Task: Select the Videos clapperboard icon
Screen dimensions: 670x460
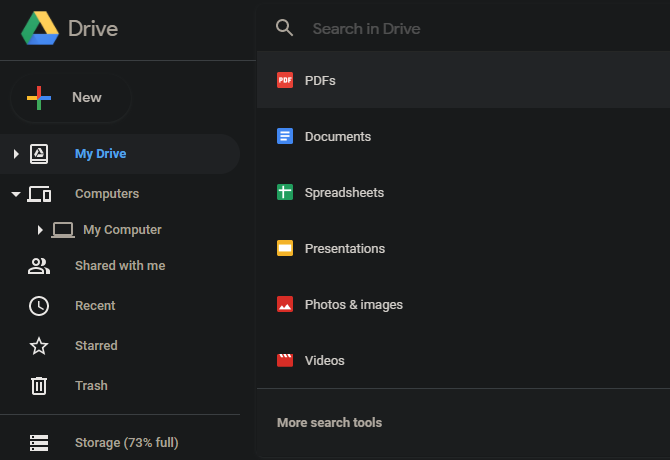Action: tap(285, 360)
